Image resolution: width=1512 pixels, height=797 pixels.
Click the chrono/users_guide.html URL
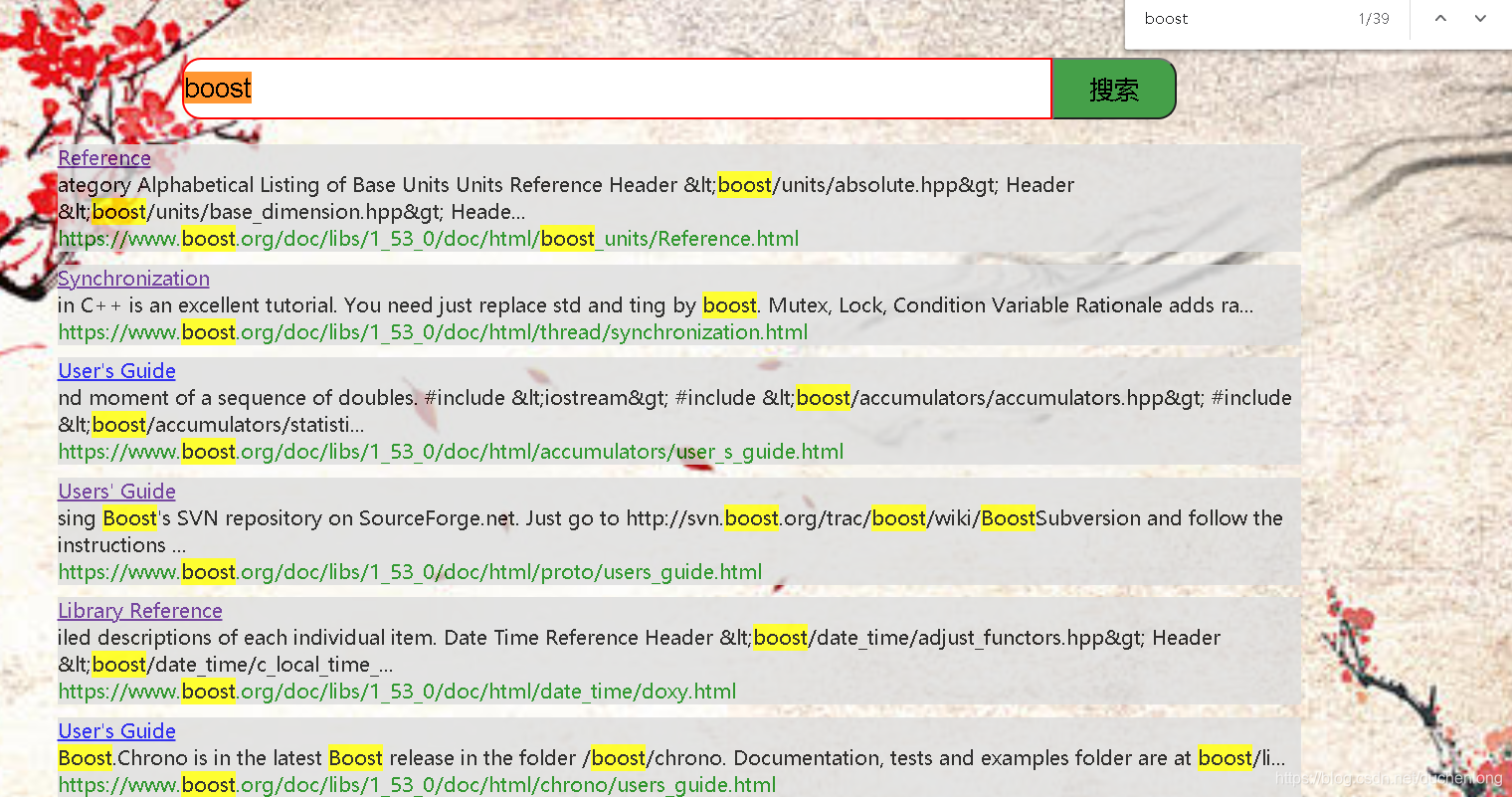click(x=417, y=785)
